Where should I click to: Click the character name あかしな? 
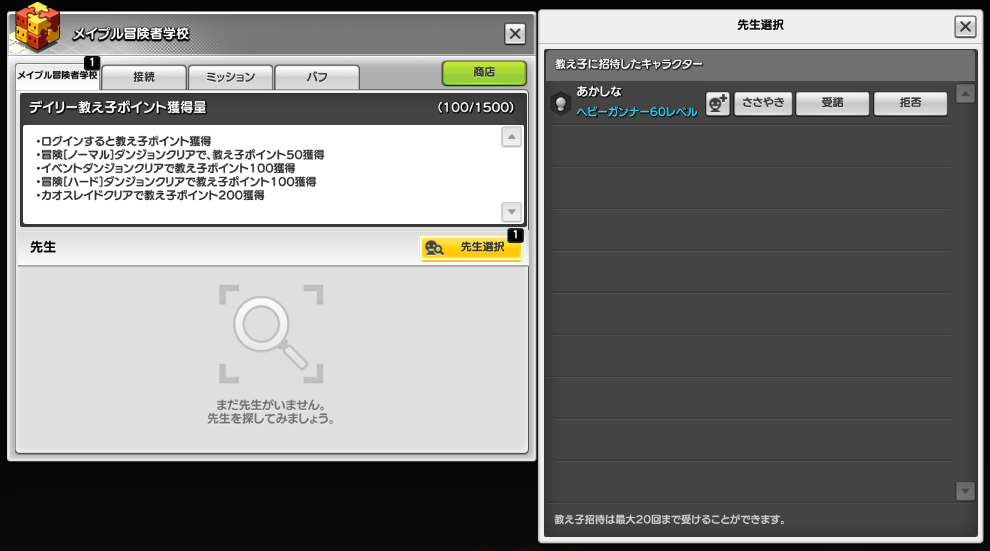pyautogui.click(x=599, y=92)
